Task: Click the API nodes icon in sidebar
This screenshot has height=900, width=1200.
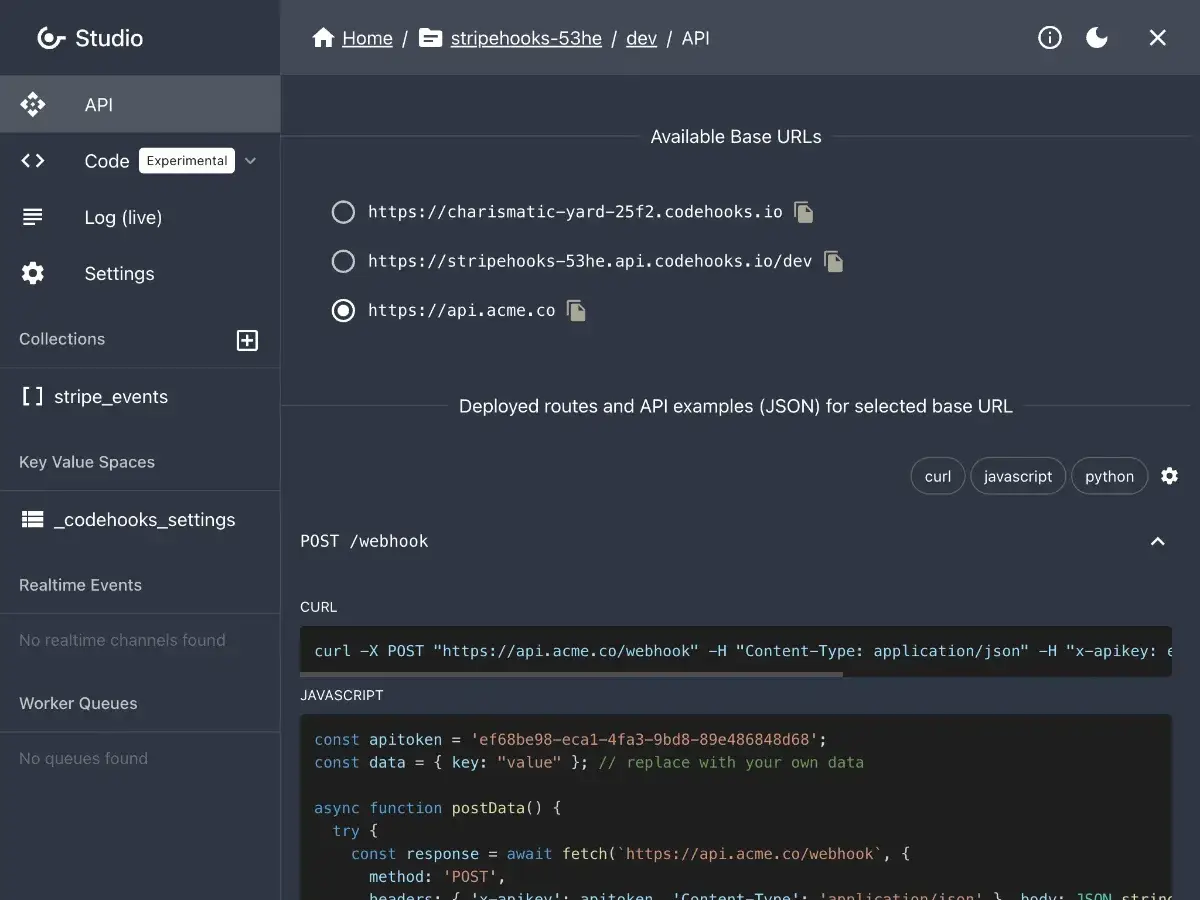Action: (33, 104)
